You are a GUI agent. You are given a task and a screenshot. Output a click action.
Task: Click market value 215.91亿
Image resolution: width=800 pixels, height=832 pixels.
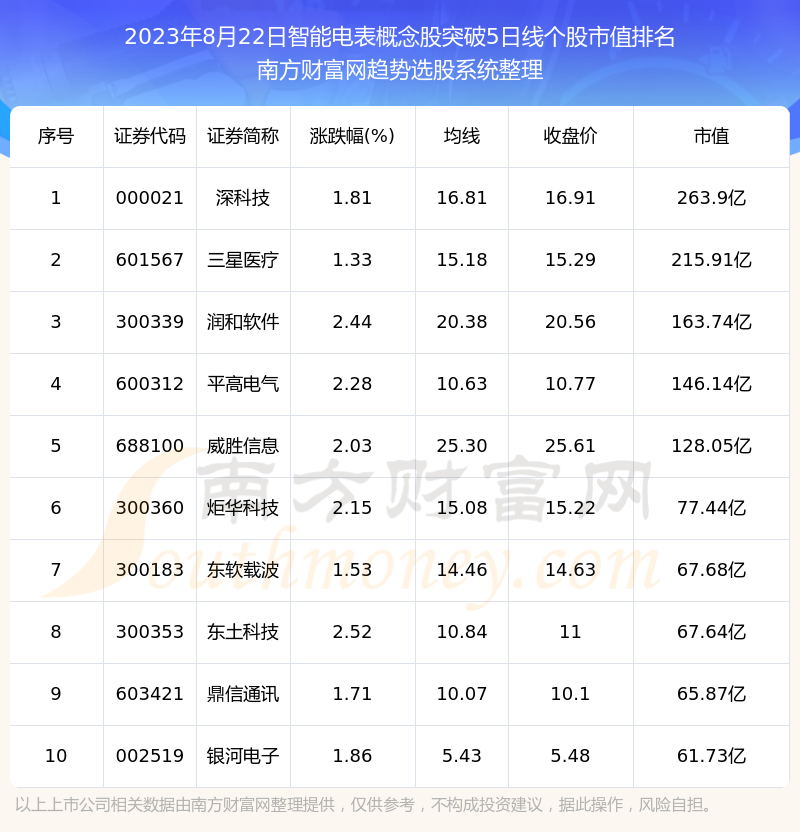click(711, 260)
